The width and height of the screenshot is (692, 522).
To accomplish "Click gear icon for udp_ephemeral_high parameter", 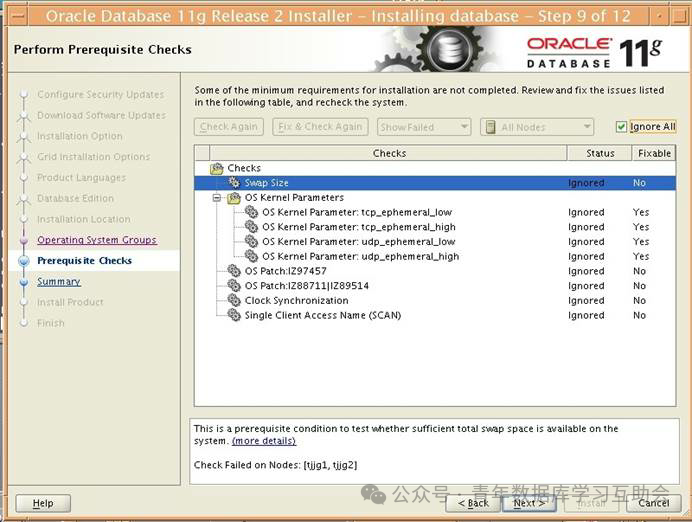I will pos(252,256).
